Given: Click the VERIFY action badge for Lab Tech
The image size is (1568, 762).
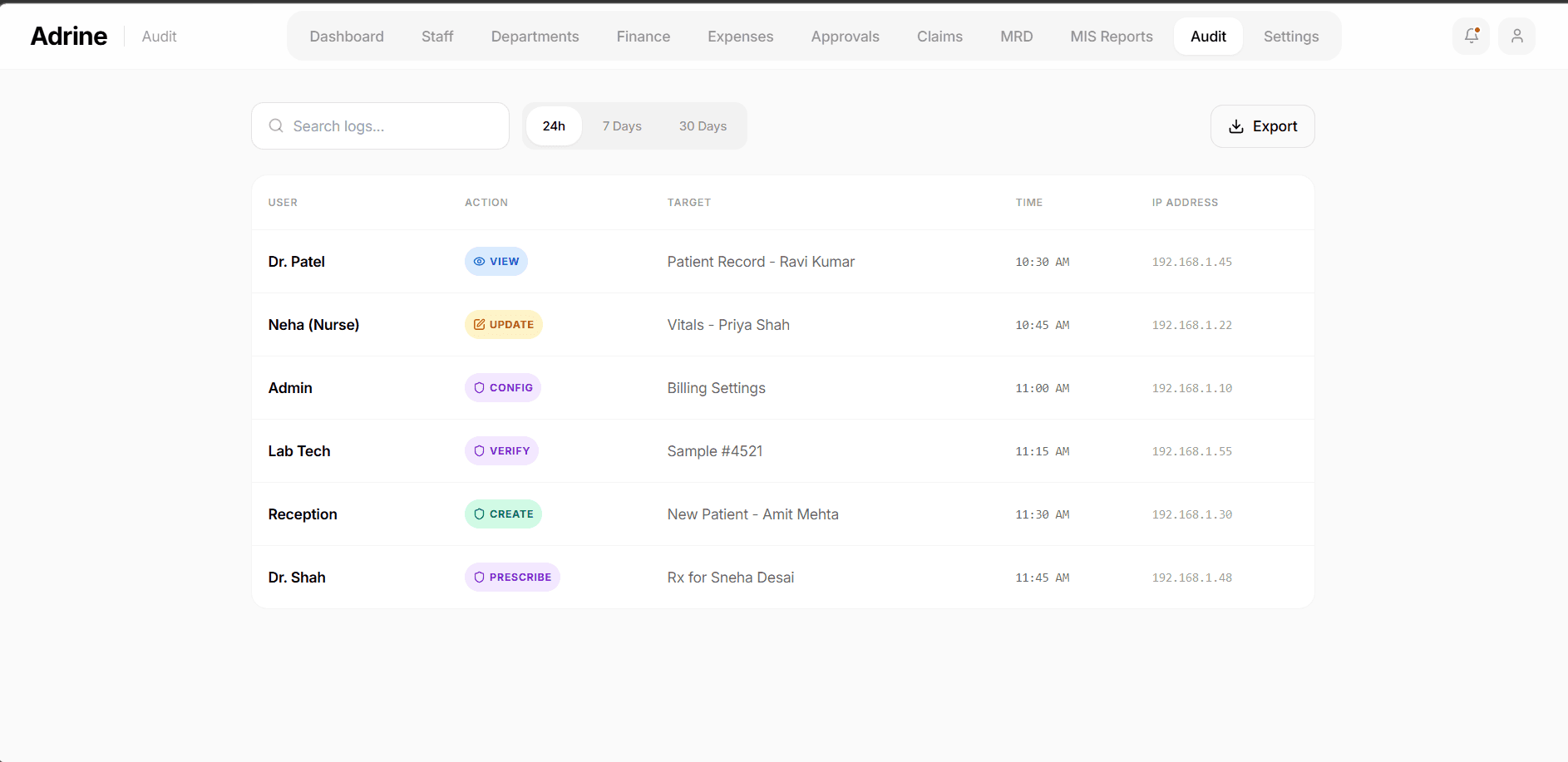Looking at the screenshot, I should pos(501,450).
